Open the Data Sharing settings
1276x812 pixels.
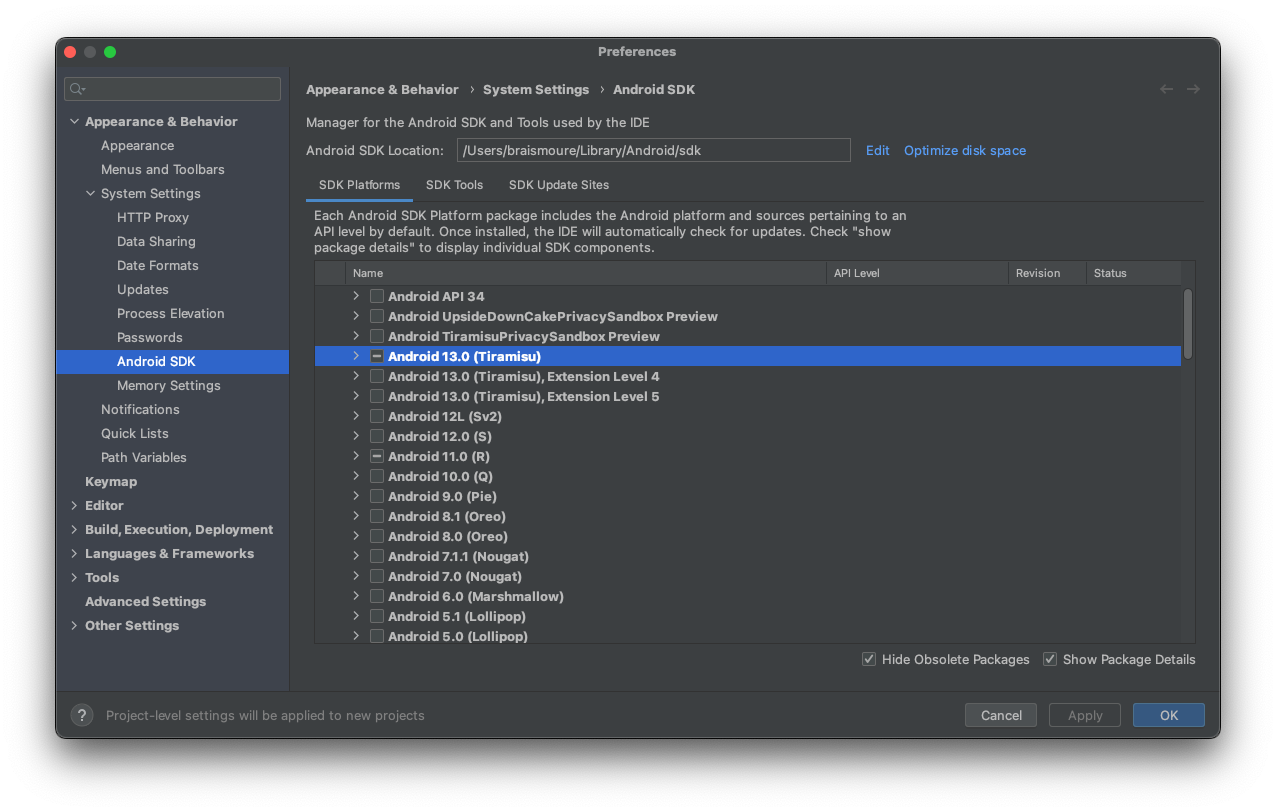[156, 241]
